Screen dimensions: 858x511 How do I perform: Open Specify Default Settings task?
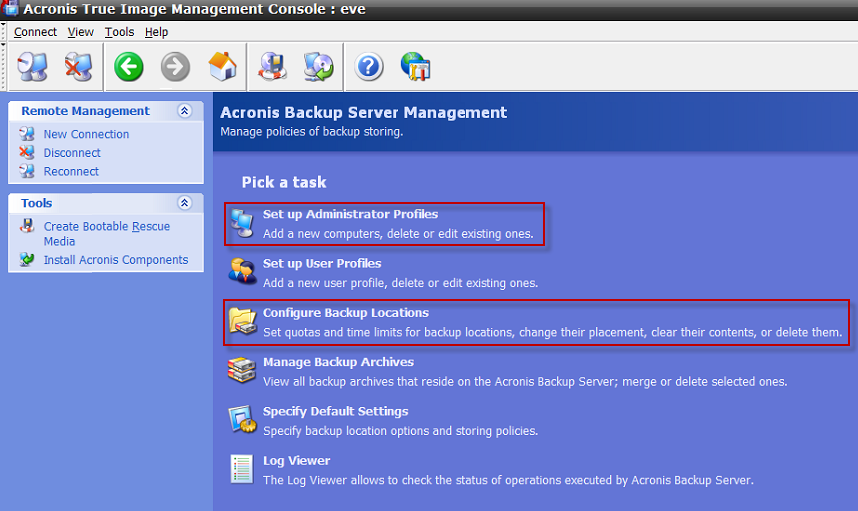click(x=335, y=411)
